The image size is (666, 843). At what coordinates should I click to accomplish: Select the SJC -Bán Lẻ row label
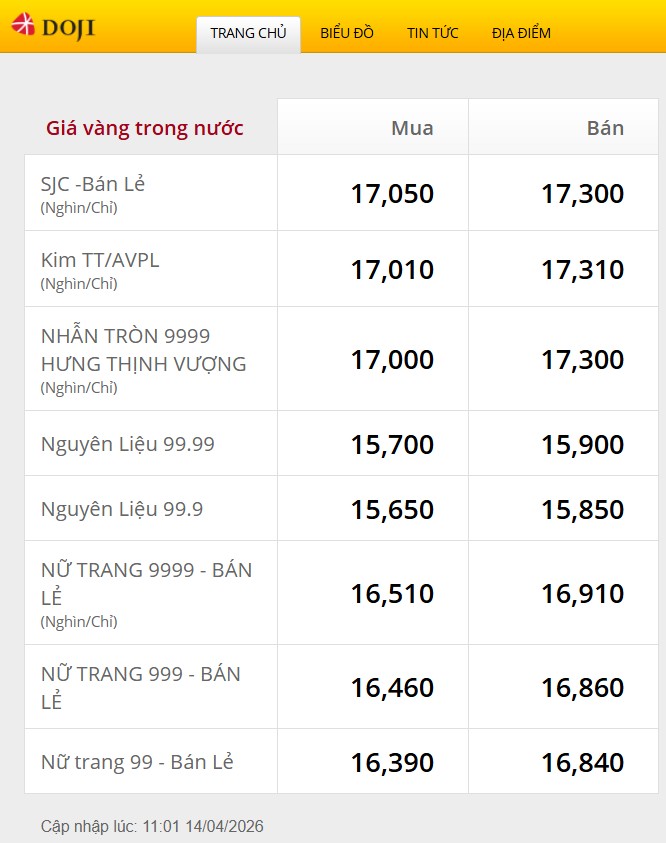tap(93, 185)
